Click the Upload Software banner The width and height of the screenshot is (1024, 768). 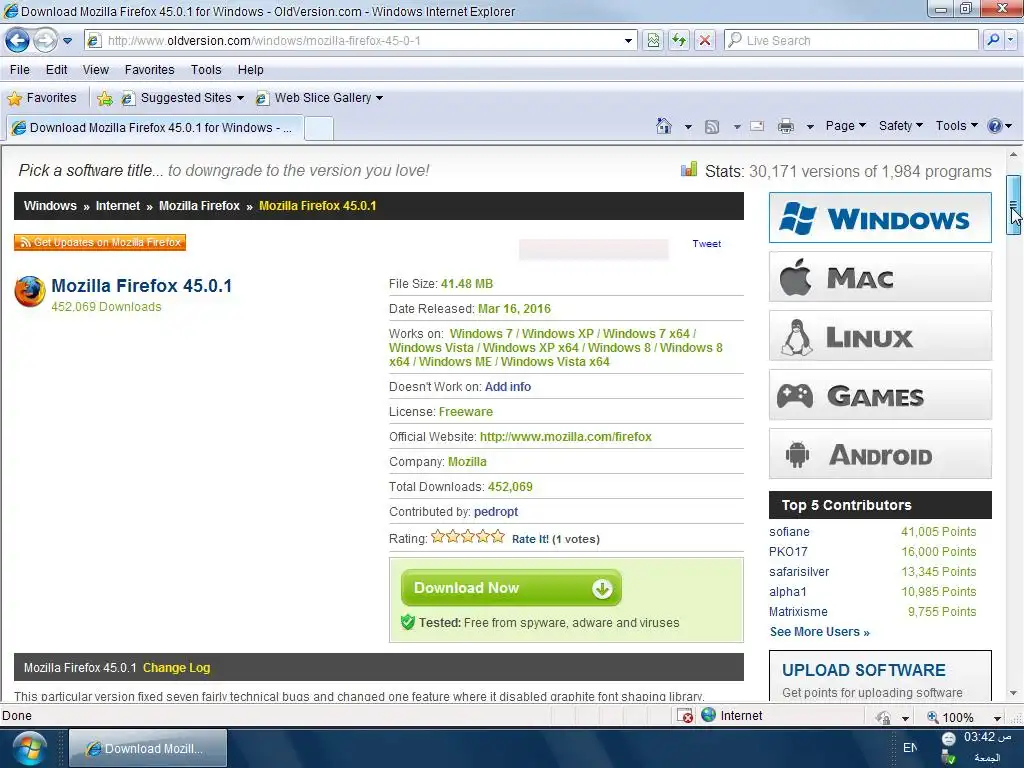pyautogui.click(x=880, y=676)
